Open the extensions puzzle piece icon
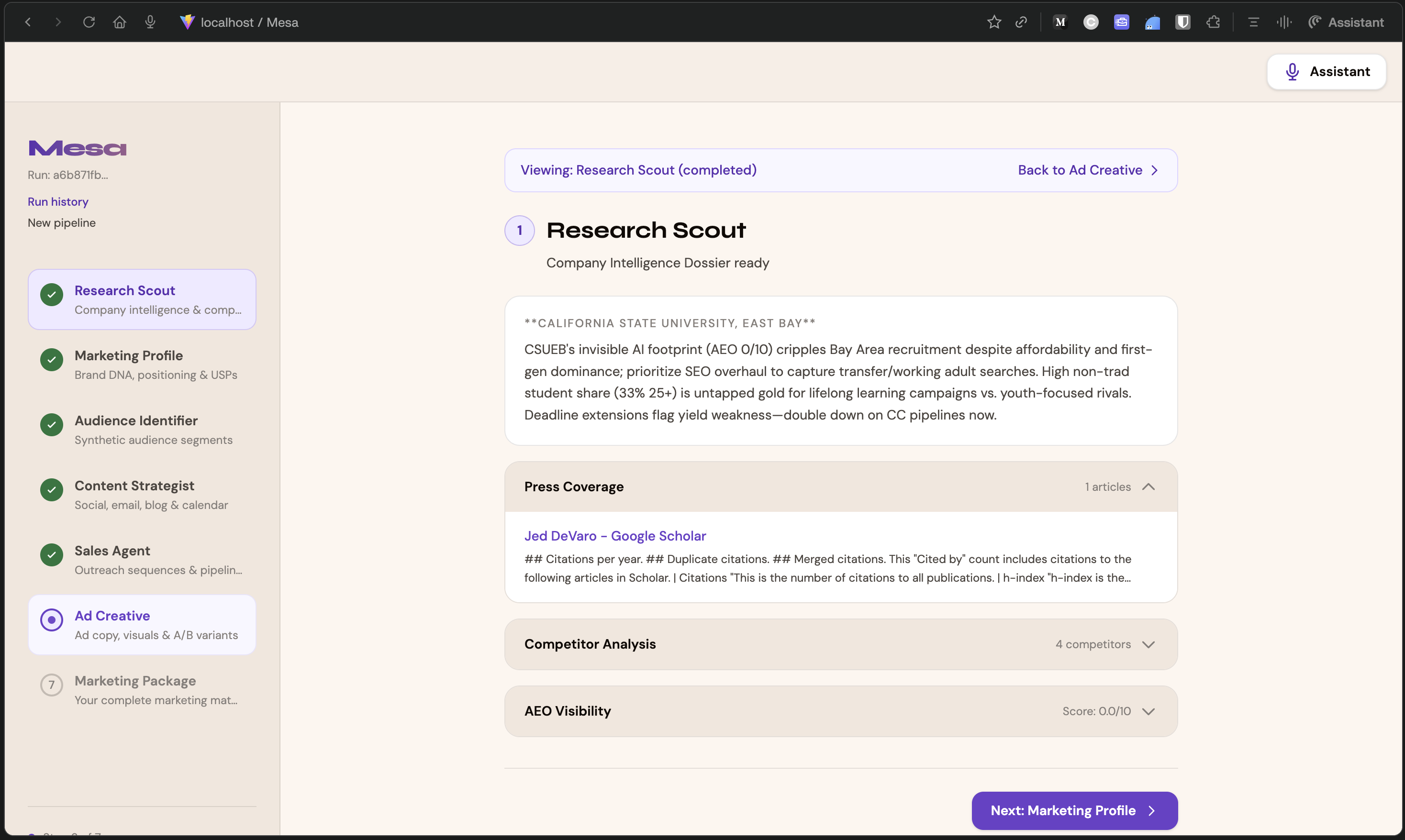Viewport: 1405px width, 840px height. point(1213,22)
